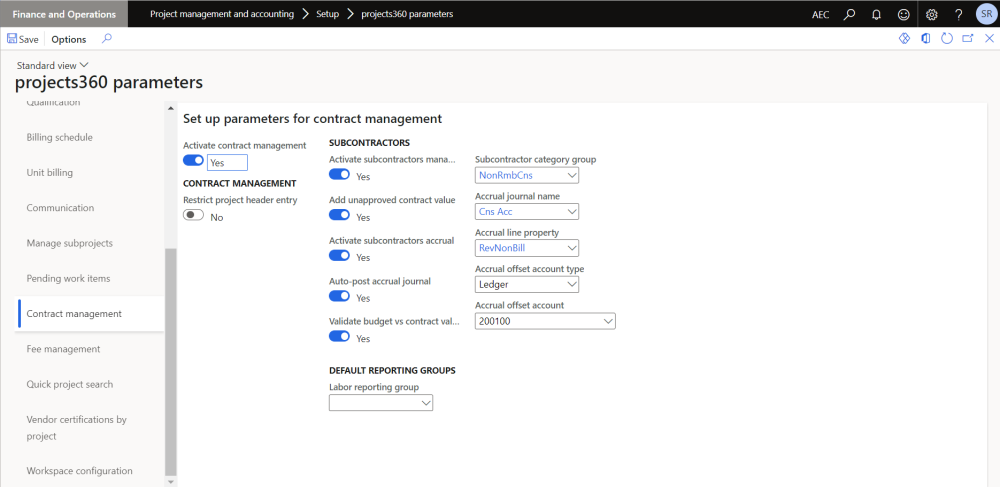The height and width of the screenshot is (487, 1000).
Task: Toggle Activate contract management switch
Action: (x=193, y=161)
